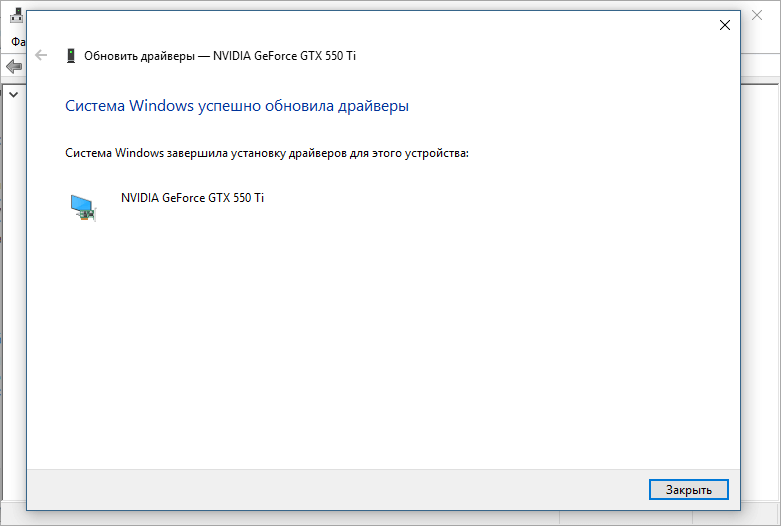Screen dimensions: 781x526
Task: Close the background Device Manager window
Action: [757, 15]
